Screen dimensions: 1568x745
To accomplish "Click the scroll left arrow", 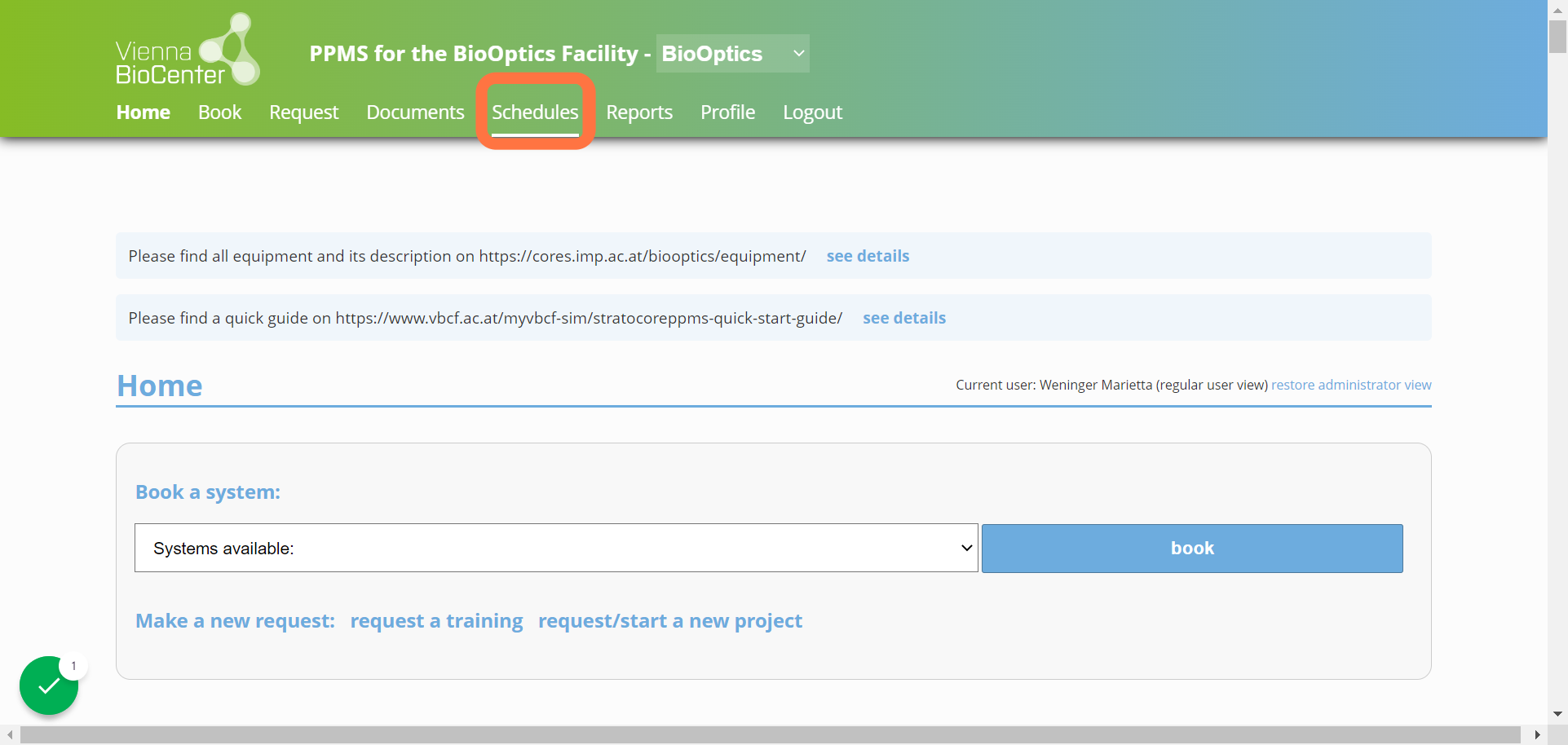I will 10,734.
